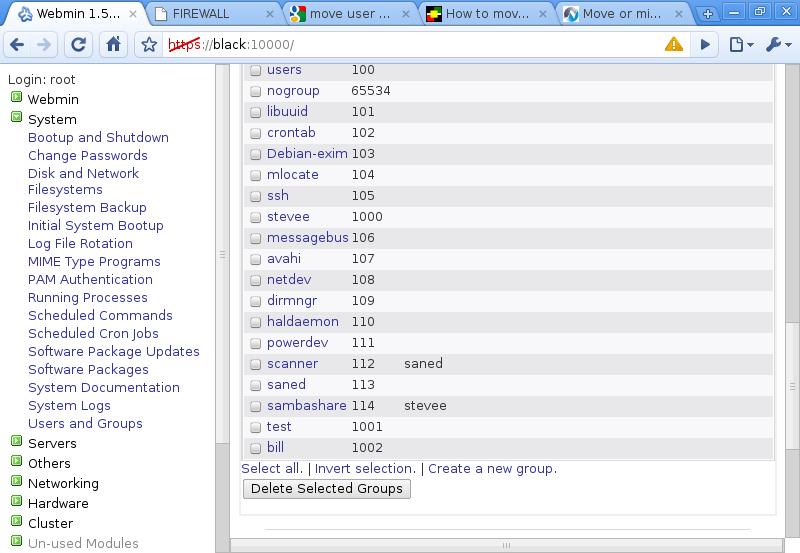Check the box next to stevee group
The image size is (800, 553).
pos(255,217)
